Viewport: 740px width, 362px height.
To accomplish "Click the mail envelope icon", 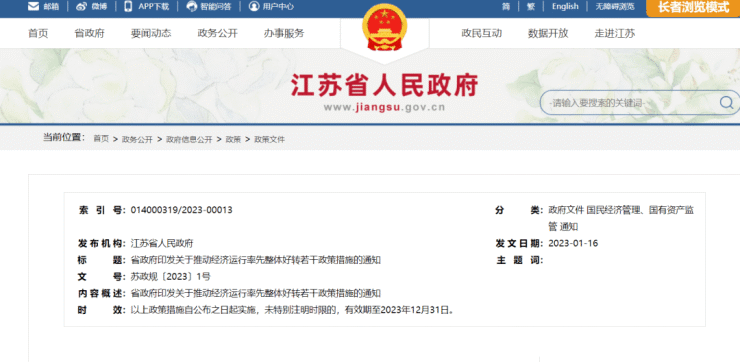I will coord(33,7).
